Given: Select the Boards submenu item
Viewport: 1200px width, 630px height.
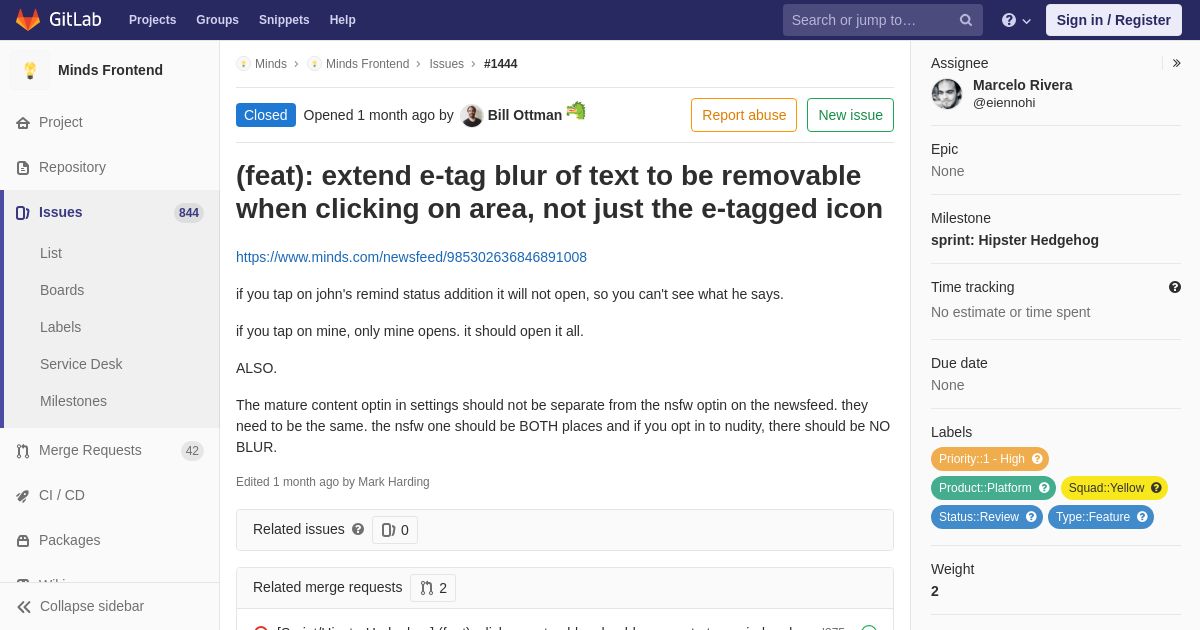Looking at the screenshot, I should point(62,290).
